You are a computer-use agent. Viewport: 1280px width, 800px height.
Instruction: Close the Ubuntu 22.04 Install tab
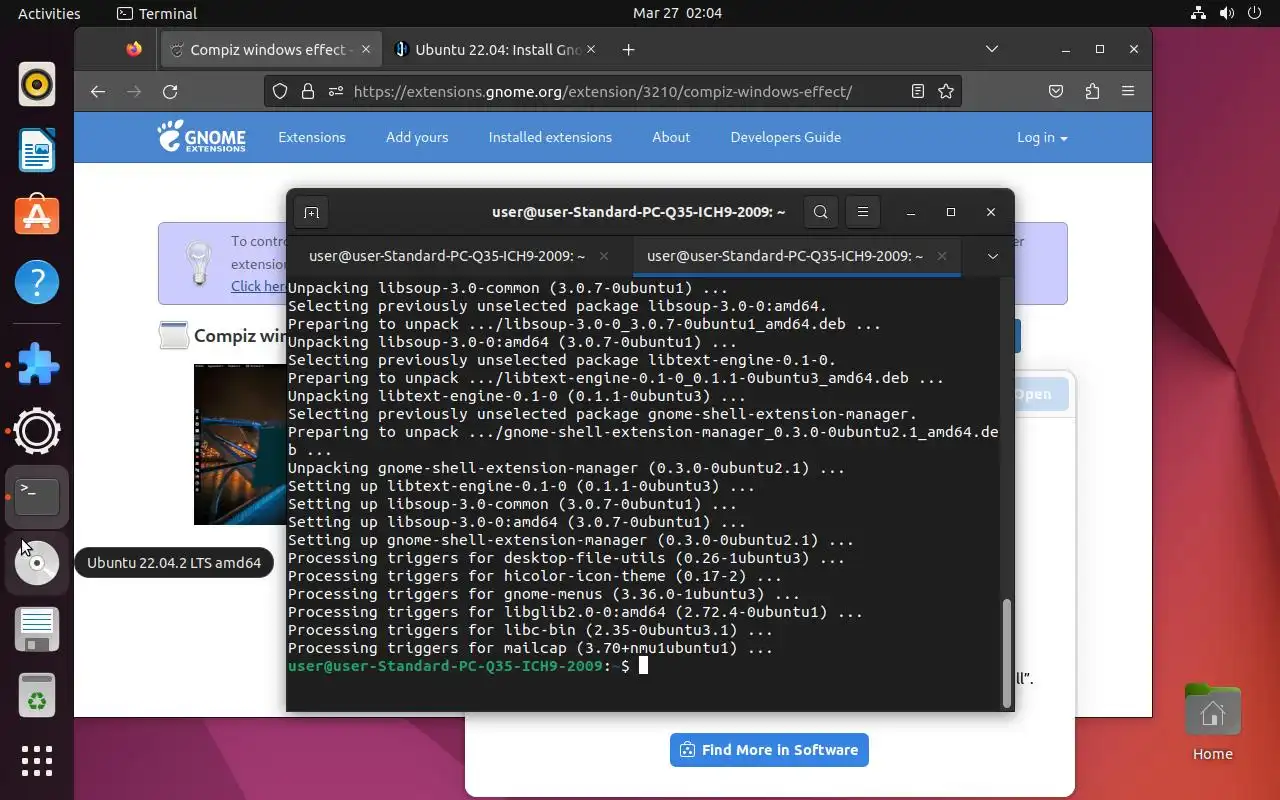pos(591,49)
